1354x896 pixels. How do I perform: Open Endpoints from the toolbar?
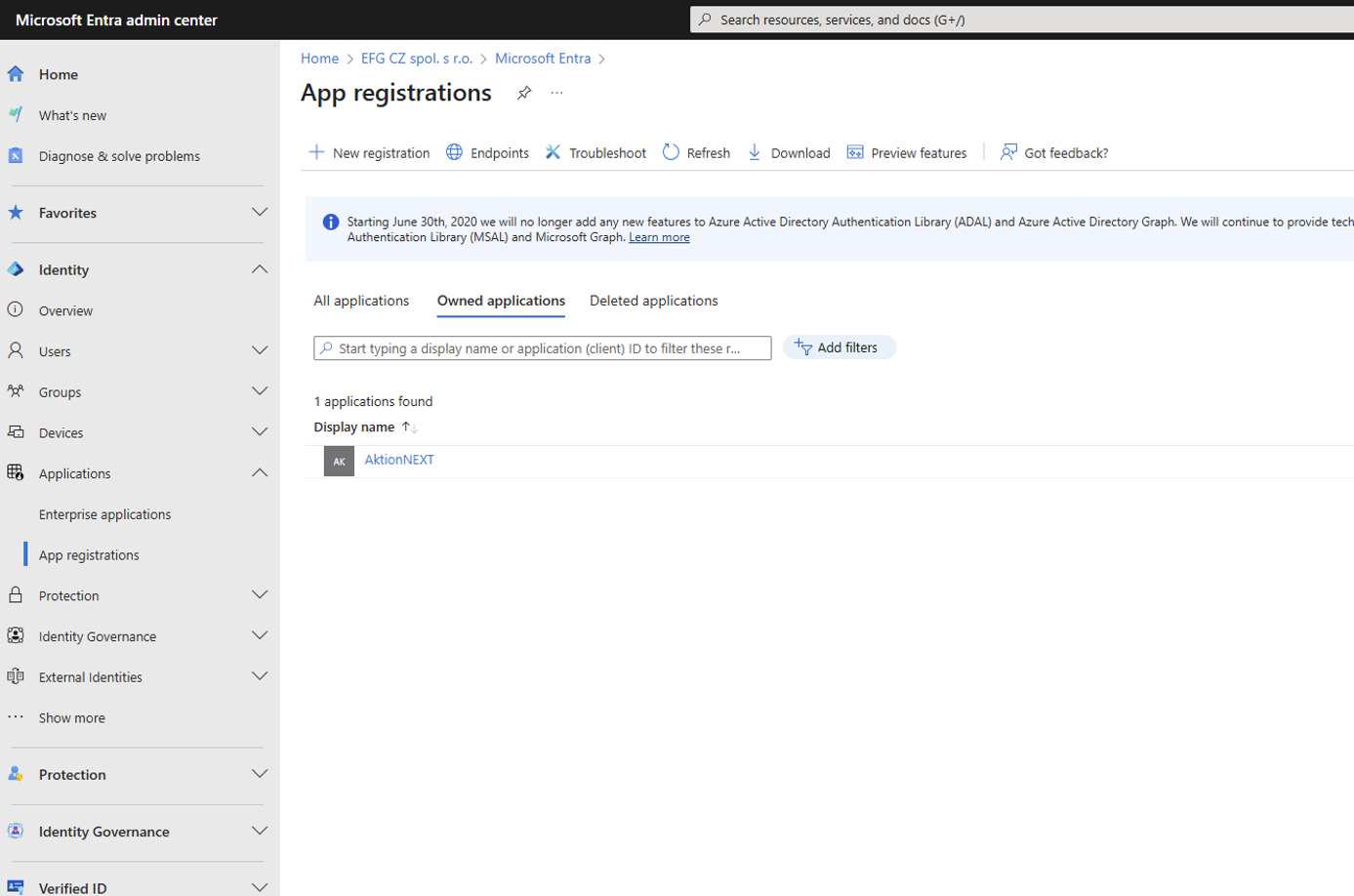pos(487,153)
